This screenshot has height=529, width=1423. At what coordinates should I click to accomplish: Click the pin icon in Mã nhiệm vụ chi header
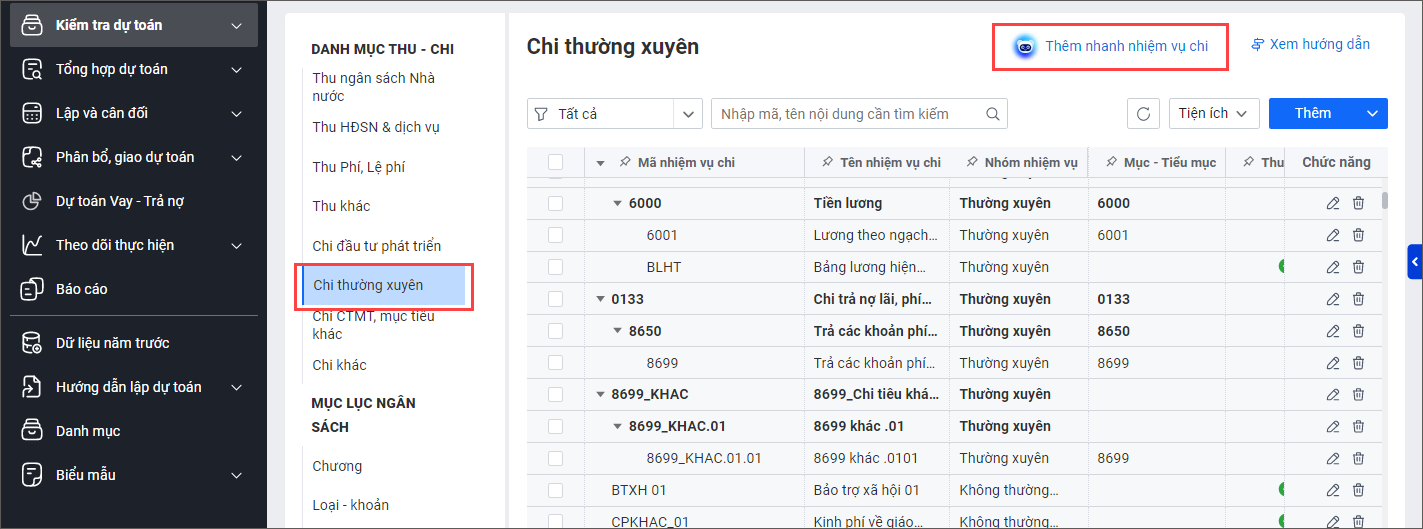pyautogui.click(x=624, y=162)
